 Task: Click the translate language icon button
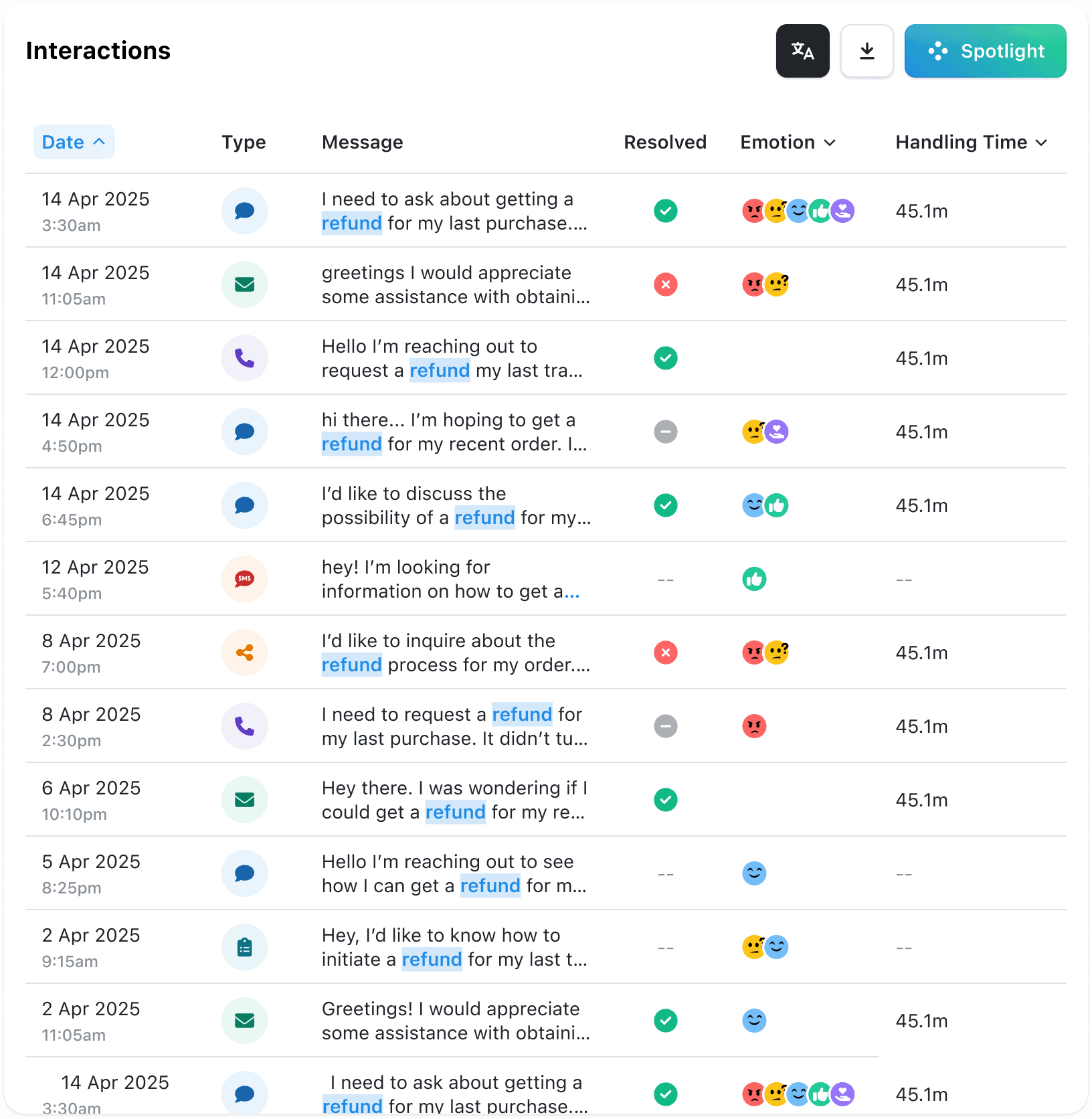802,51
